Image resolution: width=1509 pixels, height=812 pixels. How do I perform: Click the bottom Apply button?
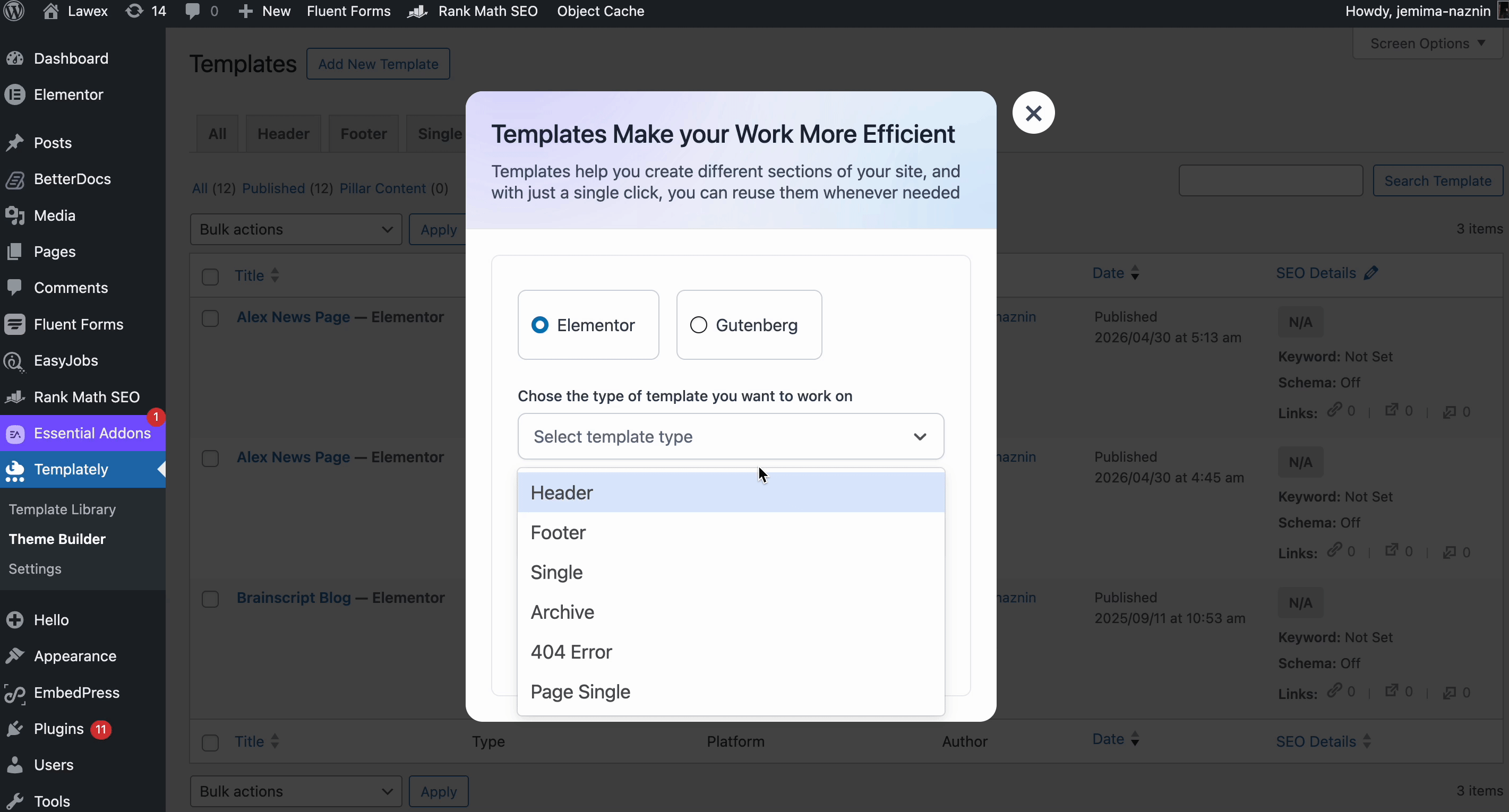pyautogui.click(x=438, y=791)
